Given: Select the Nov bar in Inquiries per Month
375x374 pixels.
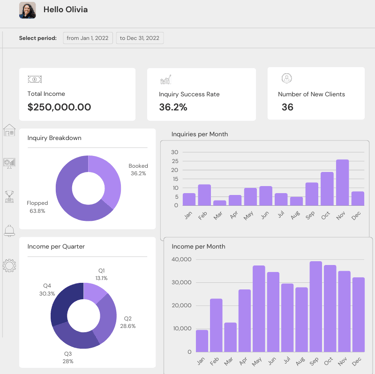Looking at the screenshot, I should (342, 183).
